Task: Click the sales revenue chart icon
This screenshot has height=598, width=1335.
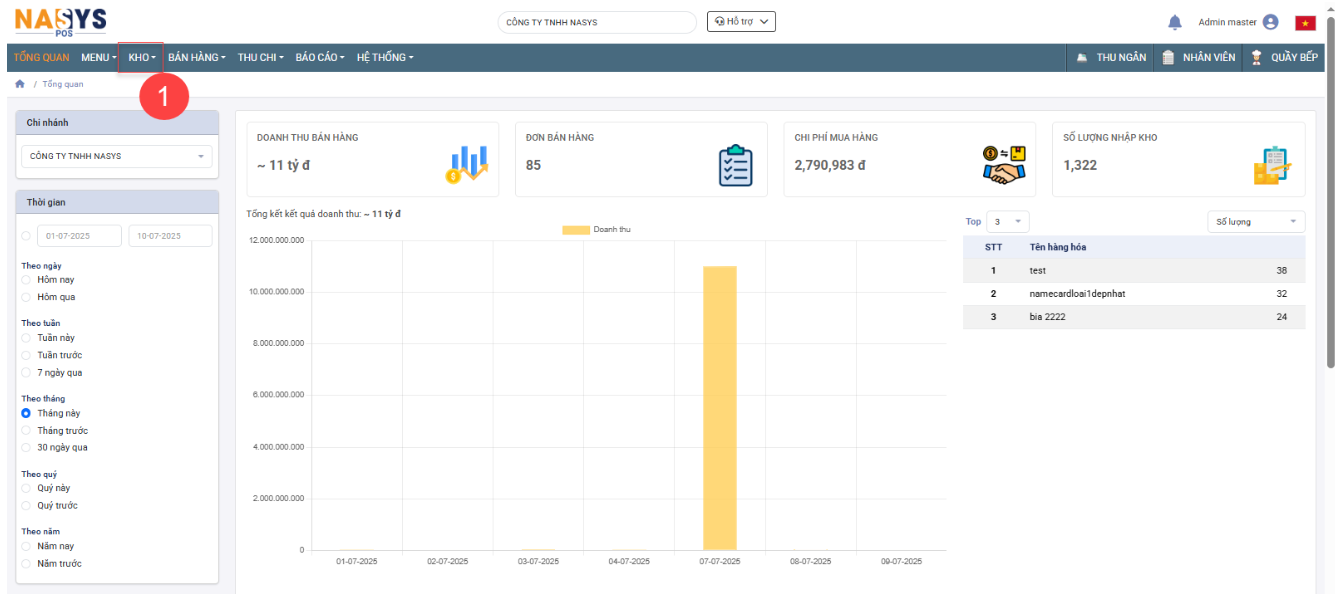Action: point(466,165)
